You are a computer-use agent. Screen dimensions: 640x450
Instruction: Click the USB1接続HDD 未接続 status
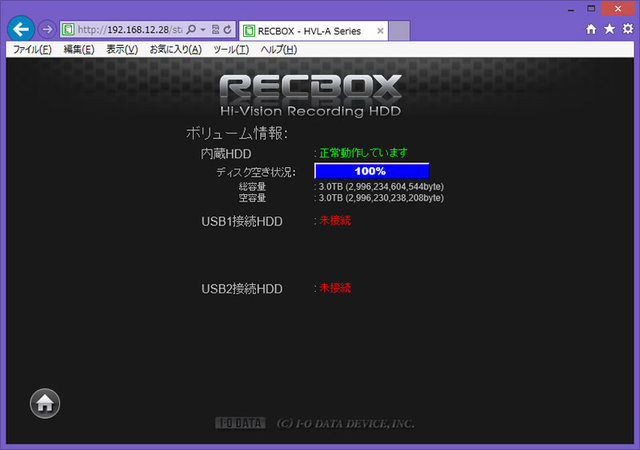coord(335,221)
